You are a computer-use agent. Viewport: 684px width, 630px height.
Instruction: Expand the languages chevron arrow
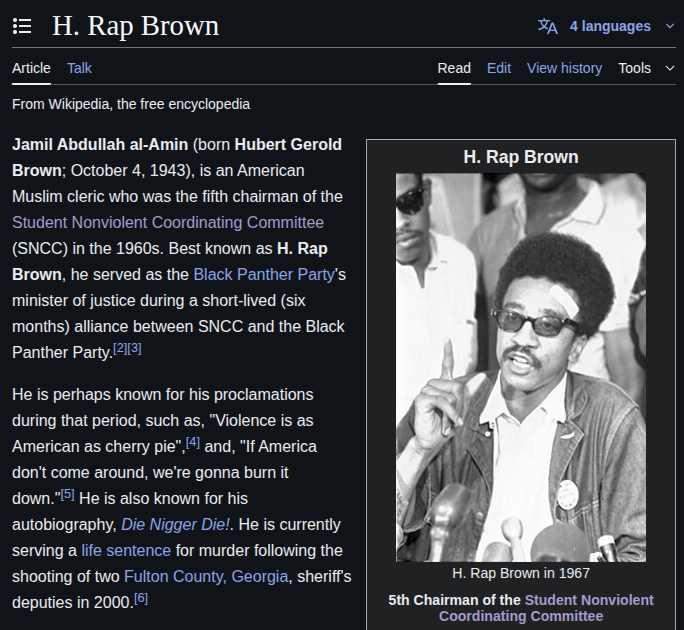(670, 26)
